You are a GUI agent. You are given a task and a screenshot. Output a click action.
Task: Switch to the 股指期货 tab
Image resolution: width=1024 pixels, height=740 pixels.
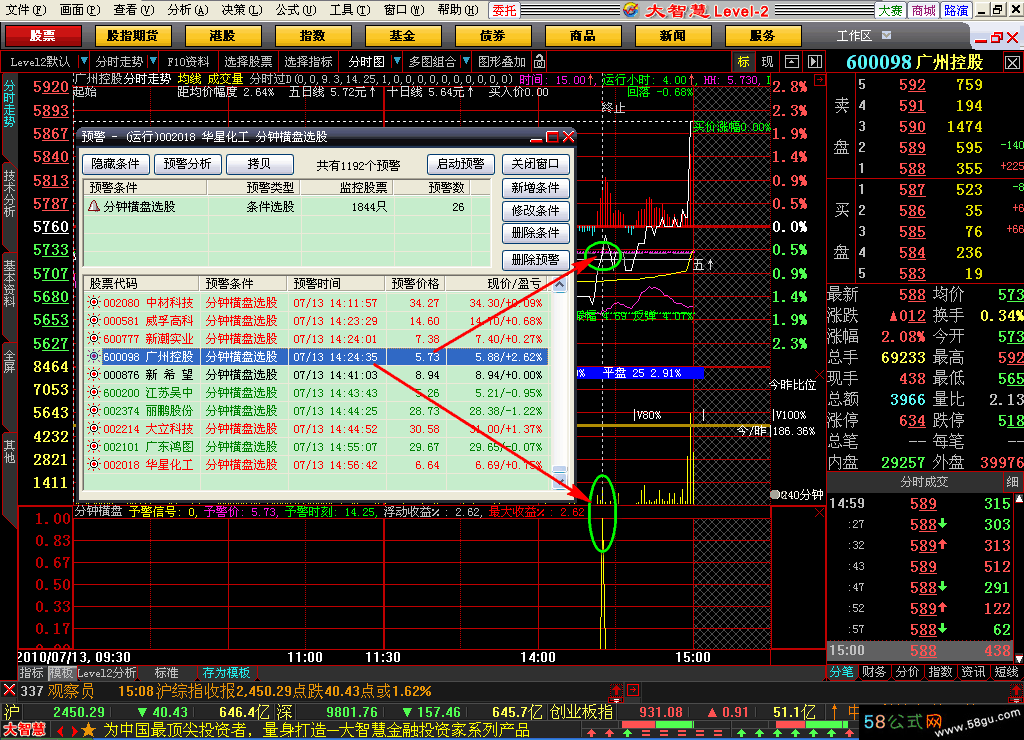(133, 35)
